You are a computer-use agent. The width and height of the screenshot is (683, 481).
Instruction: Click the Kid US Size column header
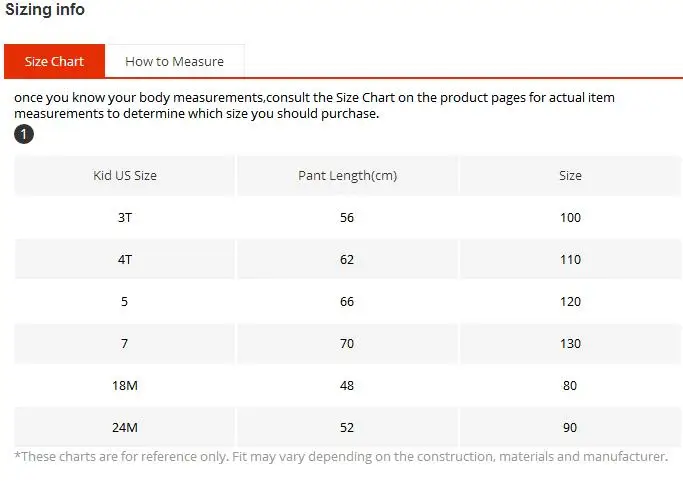[x=125, y=176]
